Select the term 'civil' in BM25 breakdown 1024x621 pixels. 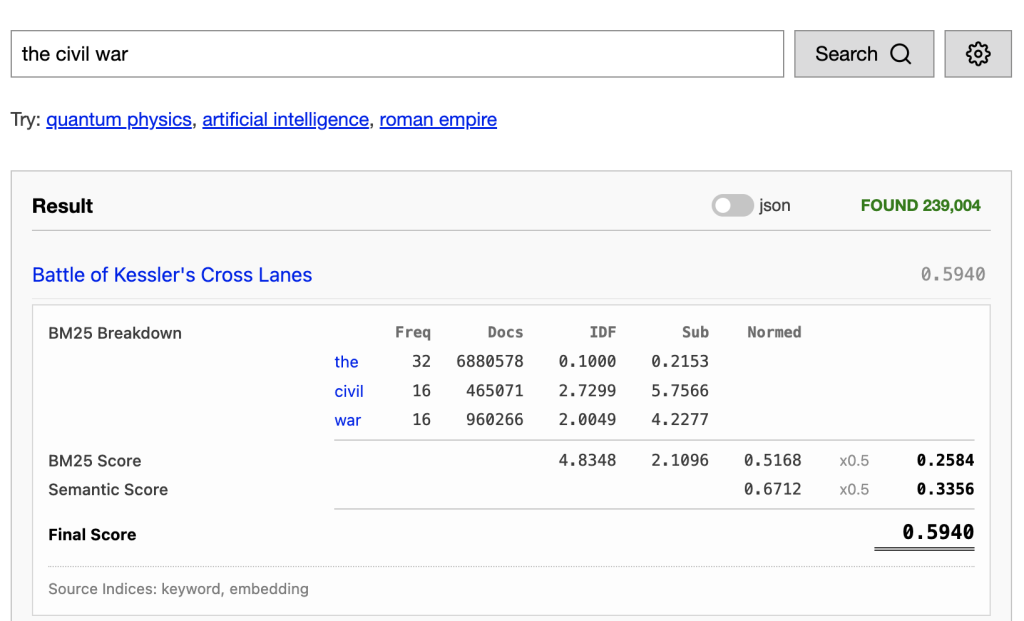tap(349, 391)
